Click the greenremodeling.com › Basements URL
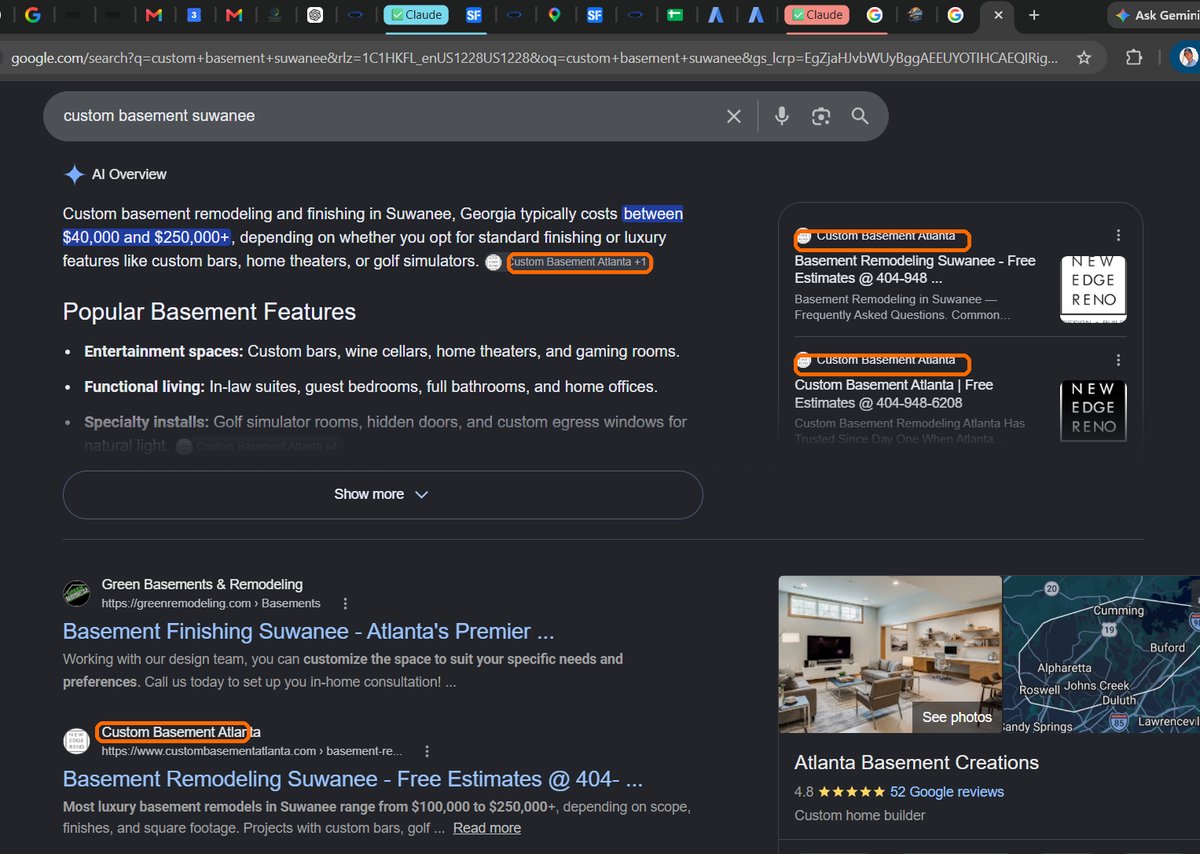Screen dimensions: 1200x854 211,603
